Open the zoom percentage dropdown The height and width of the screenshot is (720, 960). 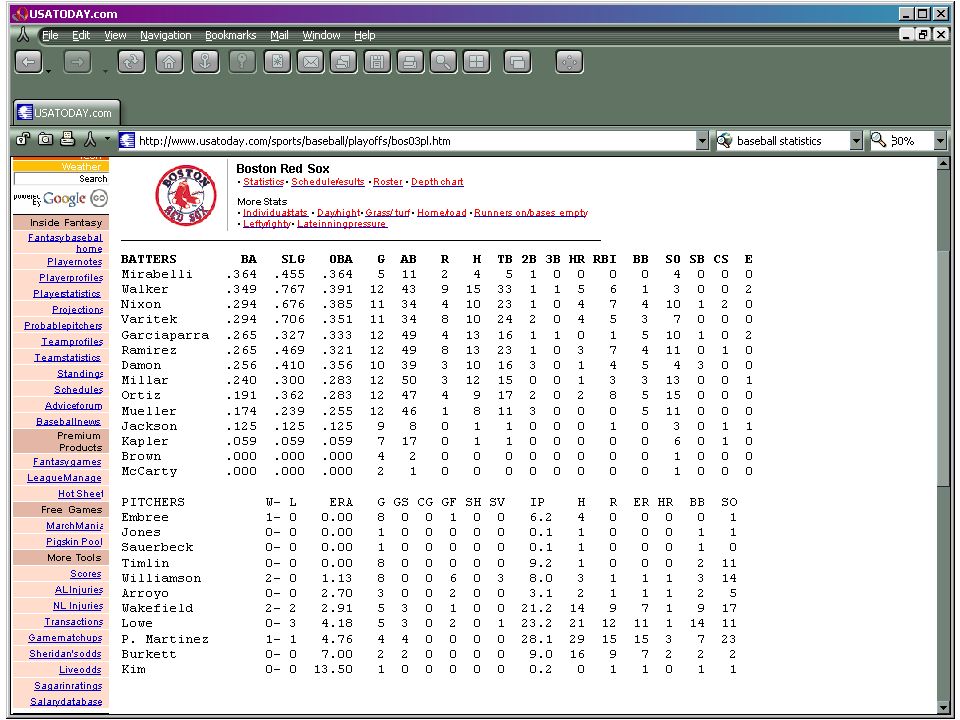940,141
